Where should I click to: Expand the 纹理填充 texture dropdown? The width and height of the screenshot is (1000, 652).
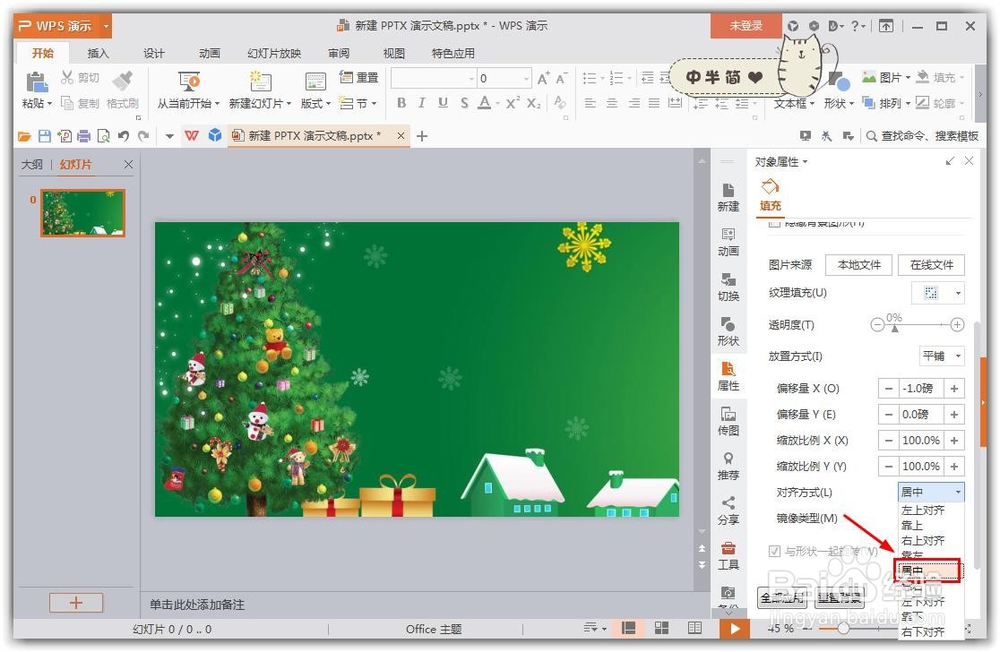point(957,293)
